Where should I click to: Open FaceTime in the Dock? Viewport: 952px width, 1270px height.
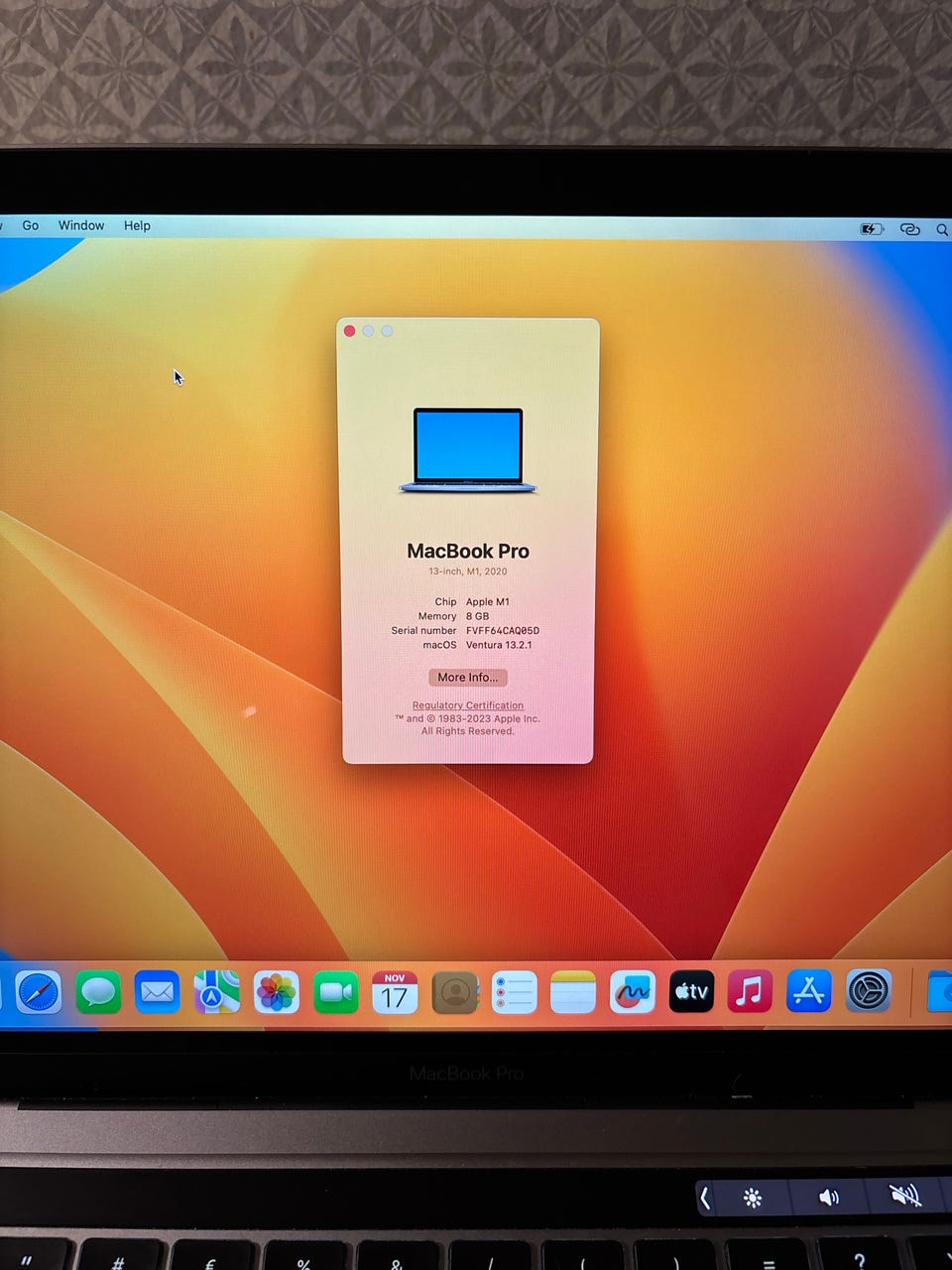click(x=335, y=992)
